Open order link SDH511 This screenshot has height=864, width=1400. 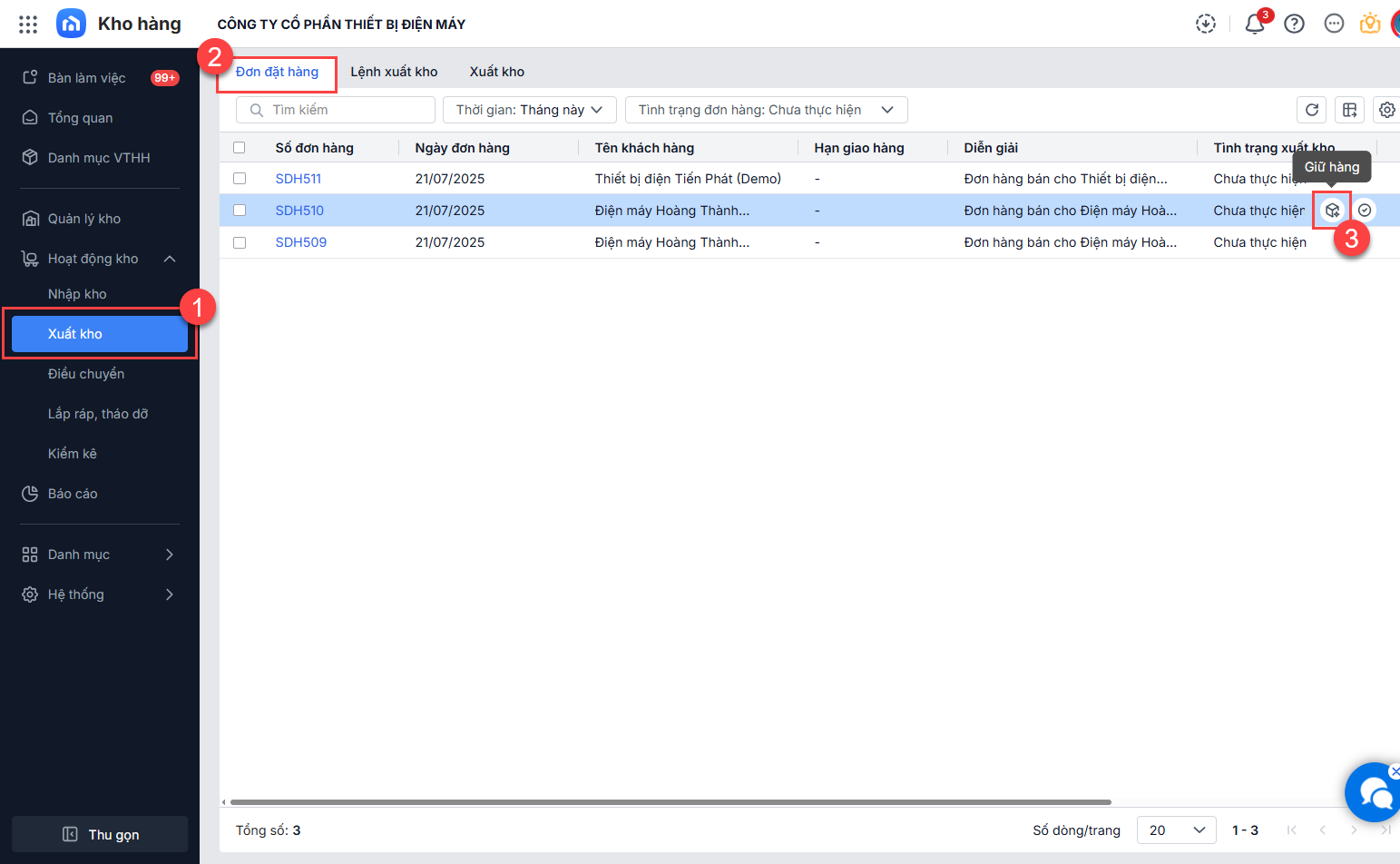click(299, 179)
